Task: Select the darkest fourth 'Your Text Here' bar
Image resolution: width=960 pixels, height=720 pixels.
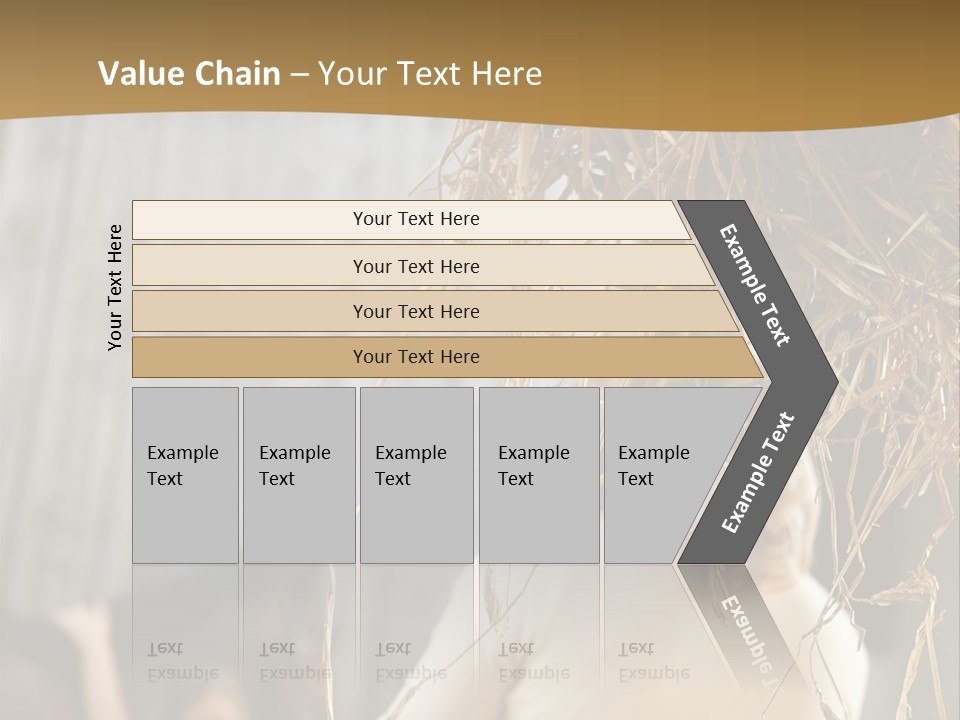Action: pyautogui.click(x=415, y=357)
